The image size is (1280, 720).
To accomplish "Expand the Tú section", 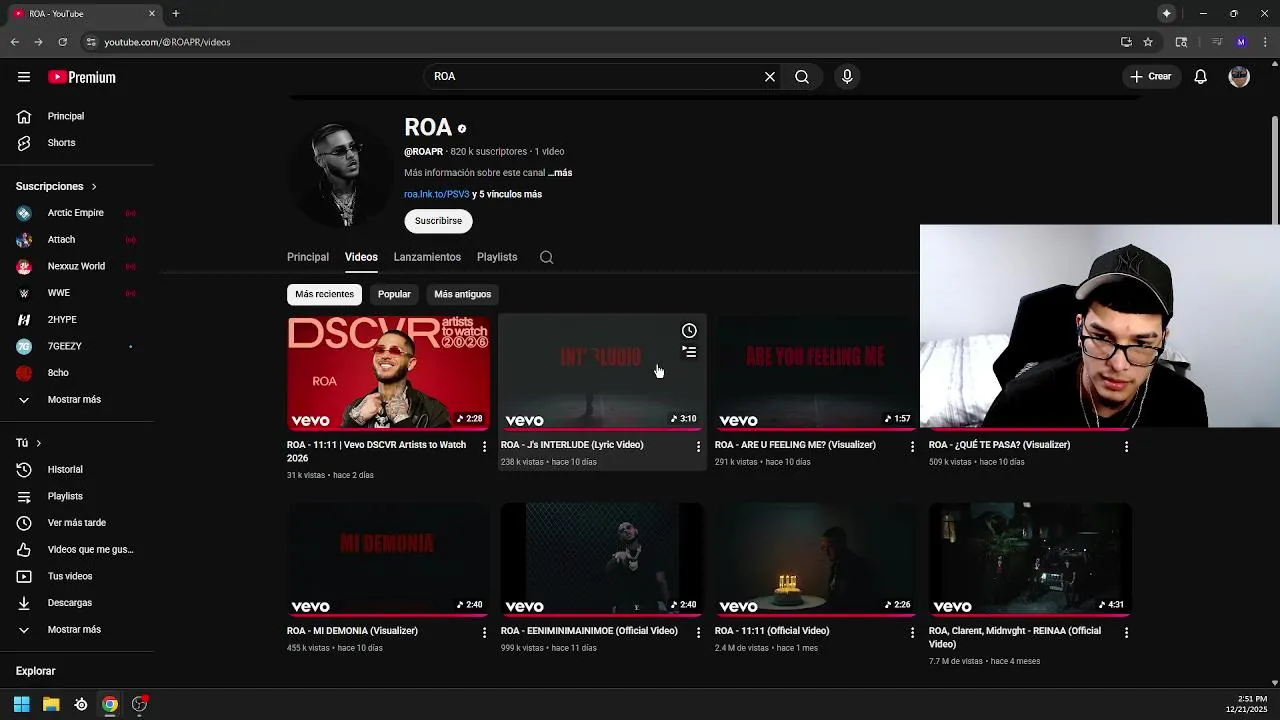I will pyautogui.click(x=29, y=443).
